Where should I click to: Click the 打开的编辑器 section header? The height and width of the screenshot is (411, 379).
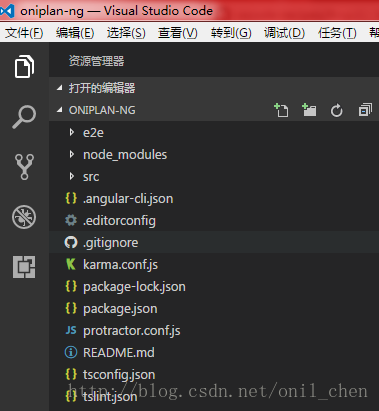[x=214, y=88]
